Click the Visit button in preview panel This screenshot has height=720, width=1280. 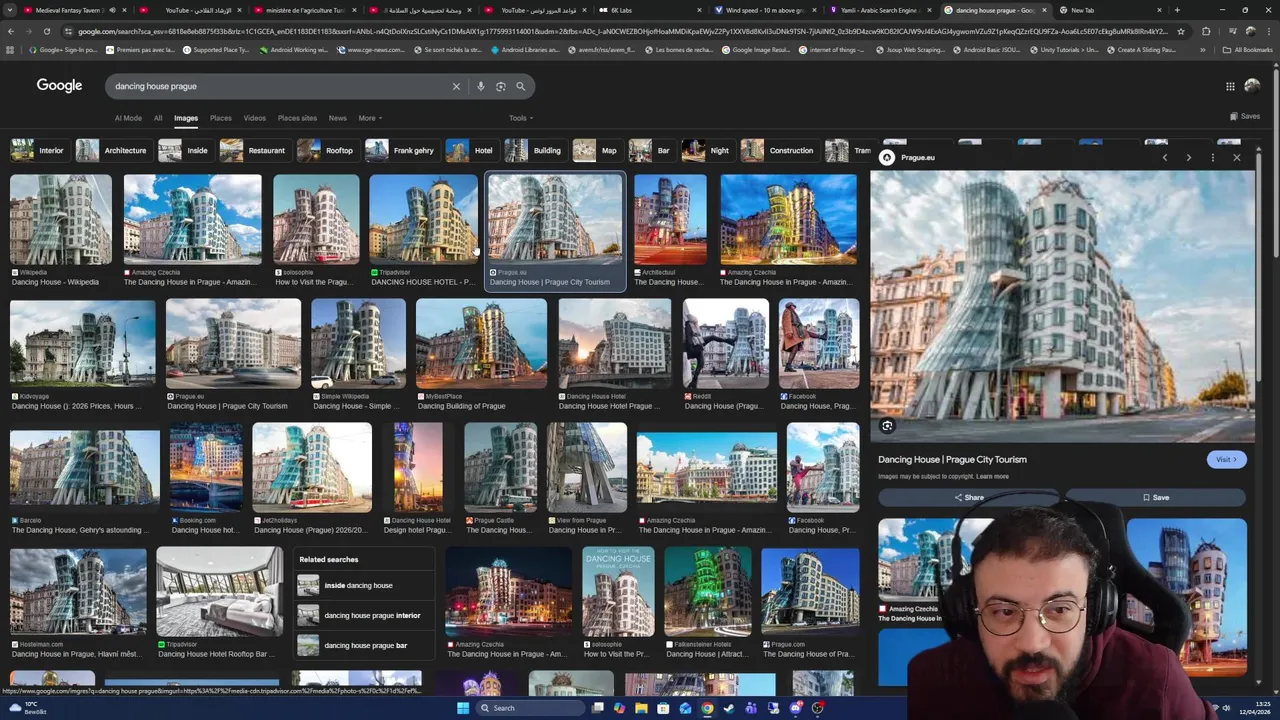point(1227,459)
